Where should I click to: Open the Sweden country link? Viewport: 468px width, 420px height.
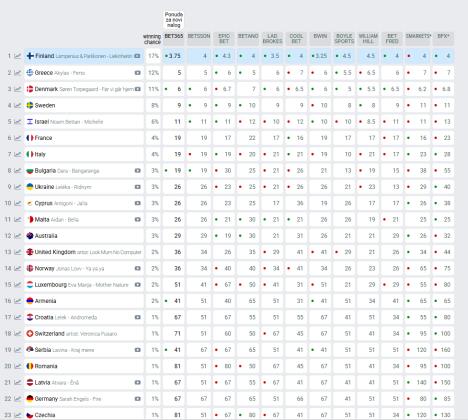[45, 105]
